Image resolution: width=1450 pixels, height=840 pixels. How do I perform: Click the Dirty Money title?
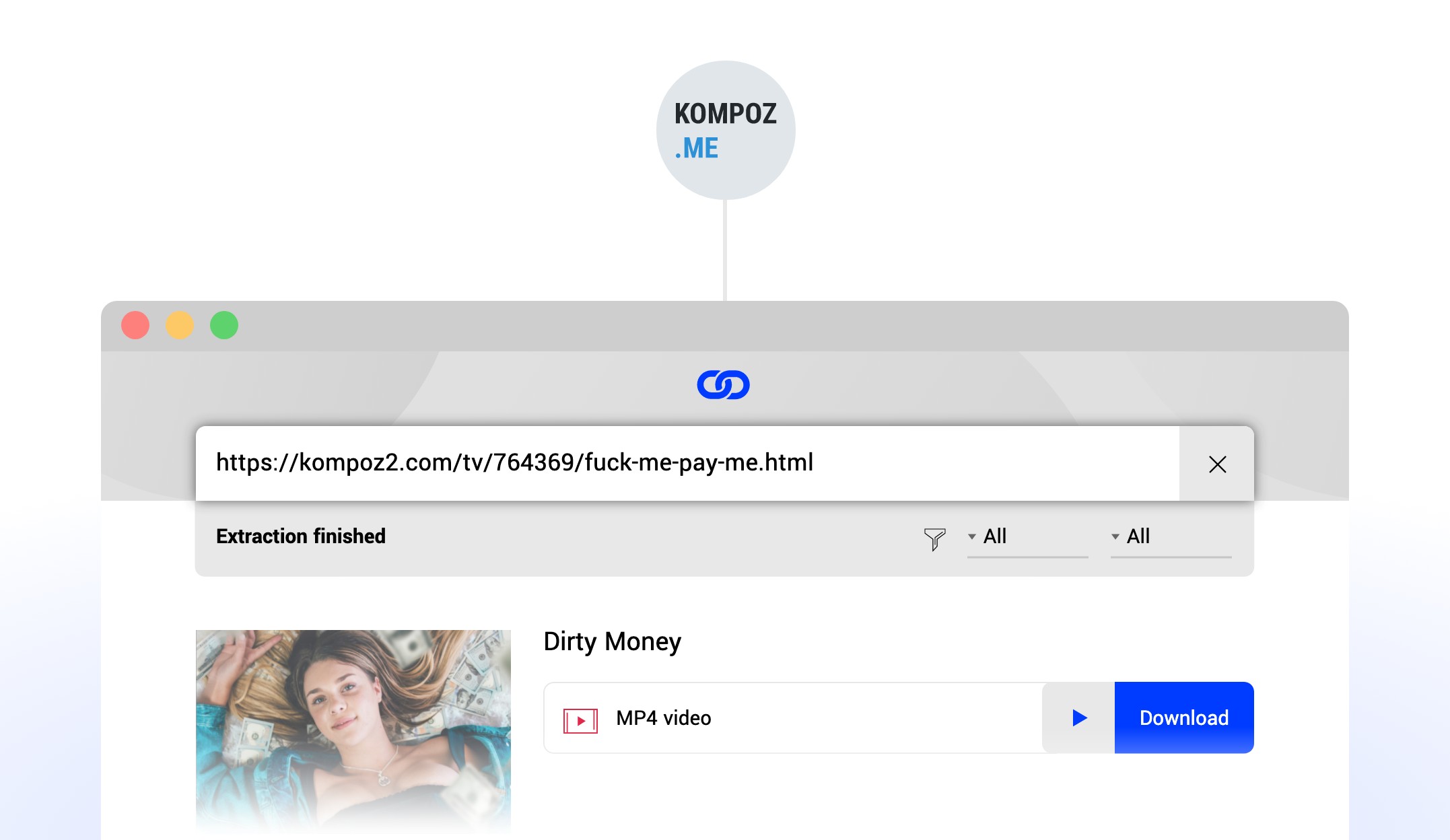click(612, 642)
